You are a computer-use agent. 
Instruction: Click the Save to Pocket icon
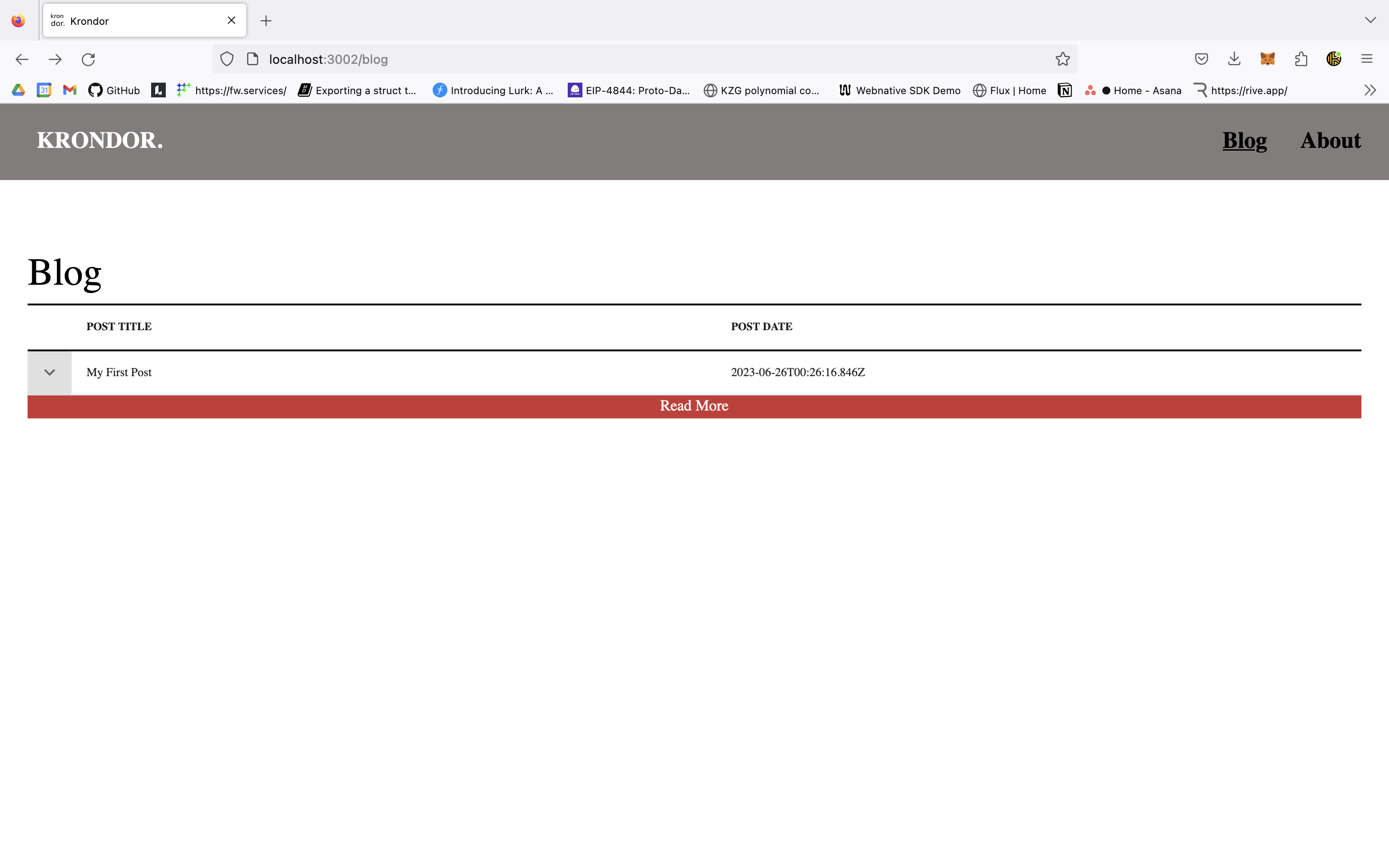coord(1201,59)
